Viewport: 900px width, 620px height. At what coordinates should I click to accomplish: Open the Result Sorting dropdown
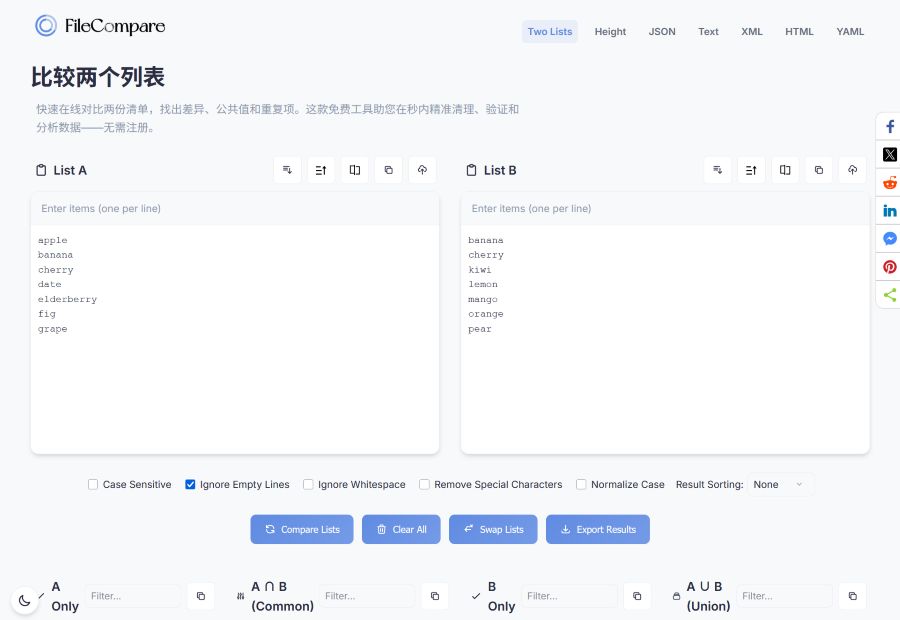779,484
